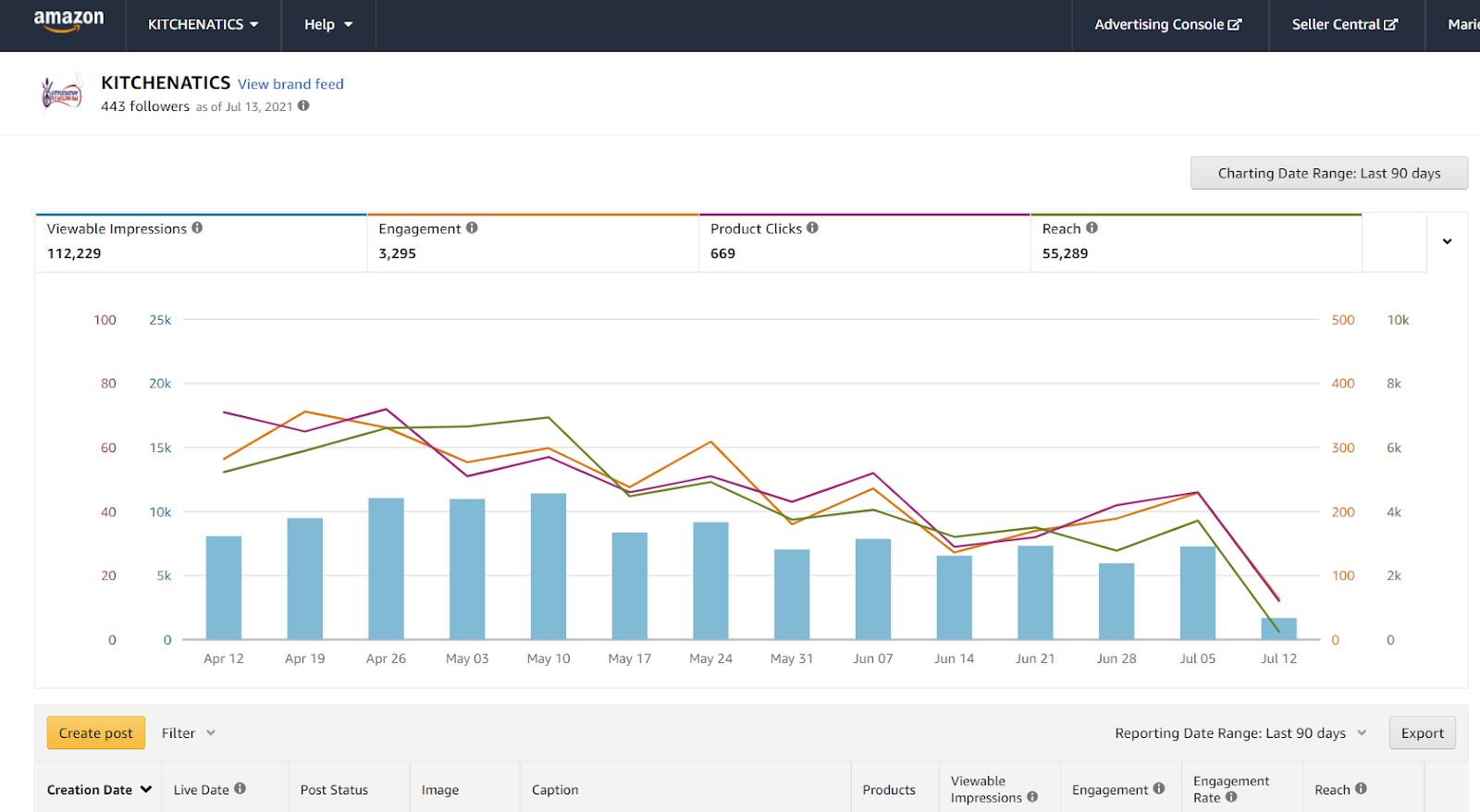
Task: Toggle the Reach metric card
Action: (x=1196, y=242)
